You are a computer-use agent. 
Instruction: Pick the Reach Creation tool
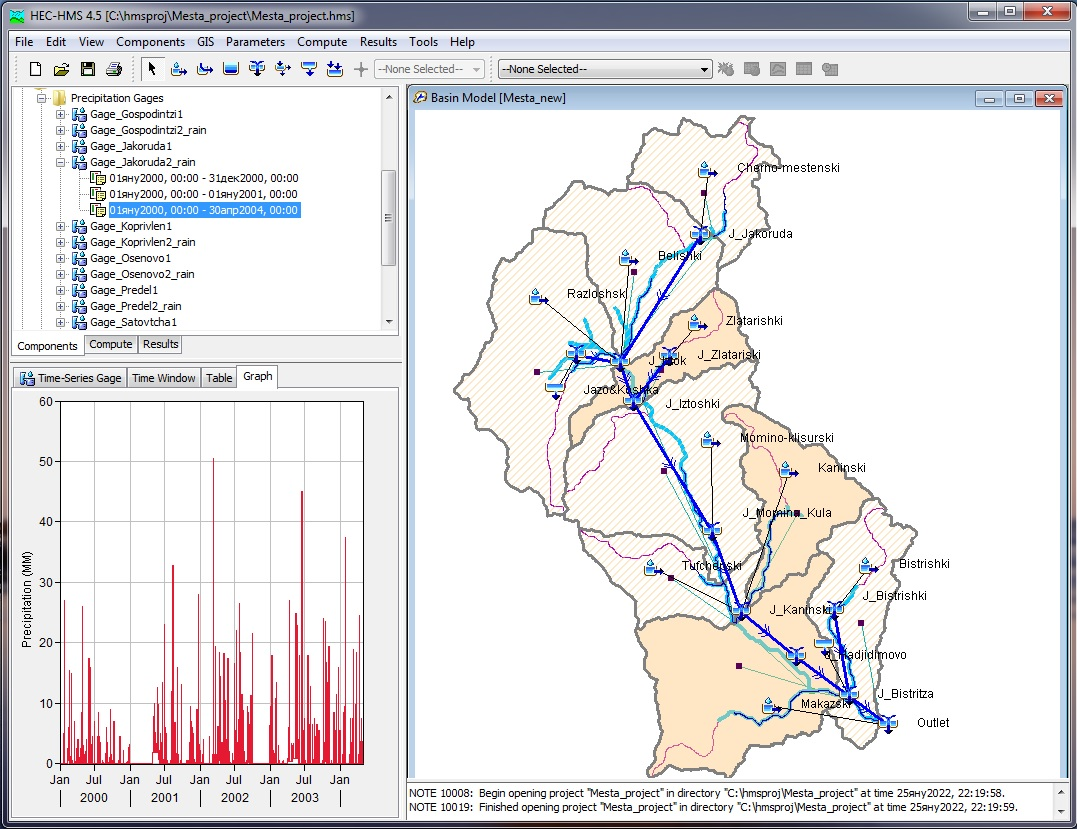pos(205,69)
